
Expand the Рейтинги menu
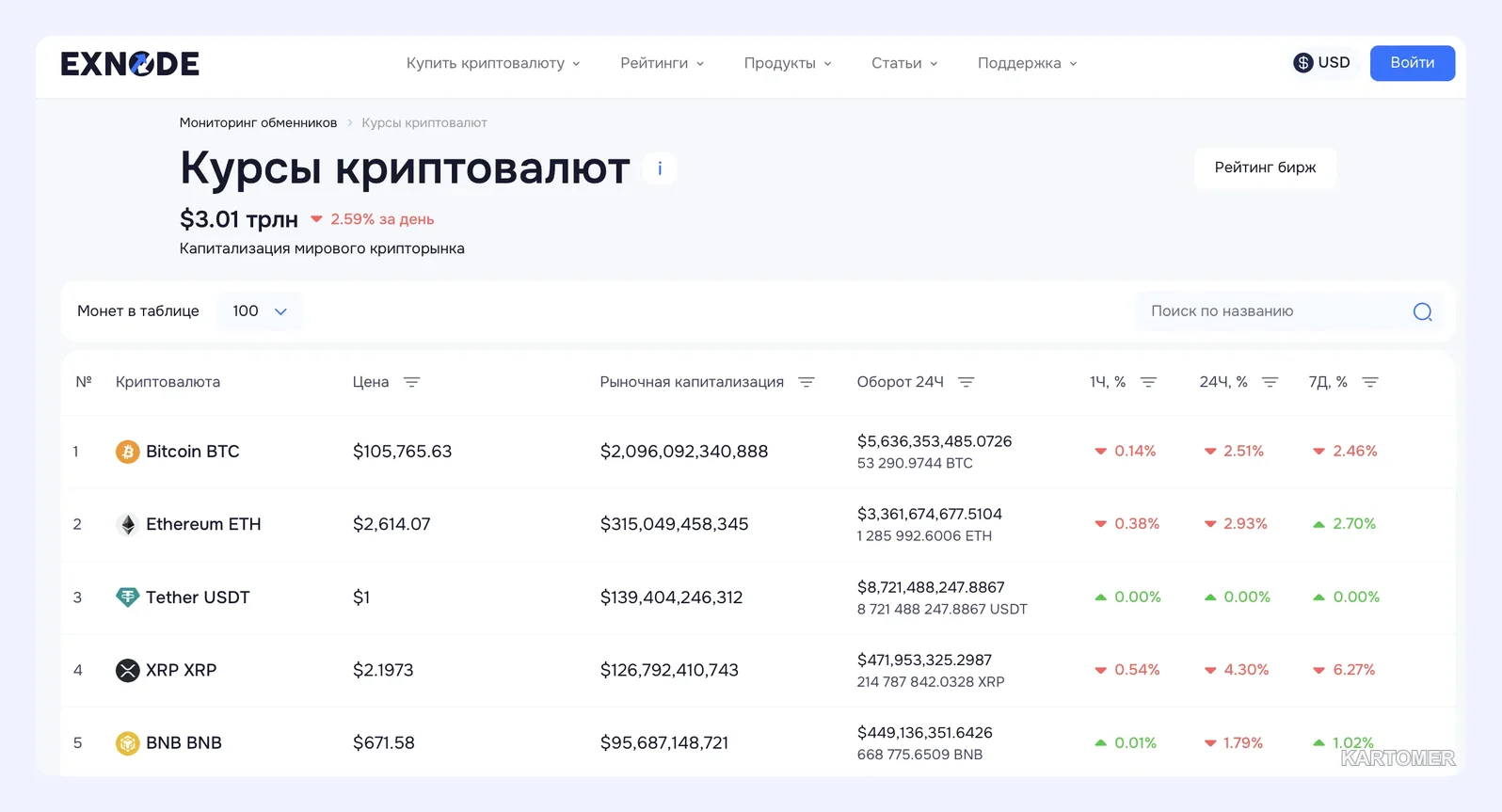662,63
